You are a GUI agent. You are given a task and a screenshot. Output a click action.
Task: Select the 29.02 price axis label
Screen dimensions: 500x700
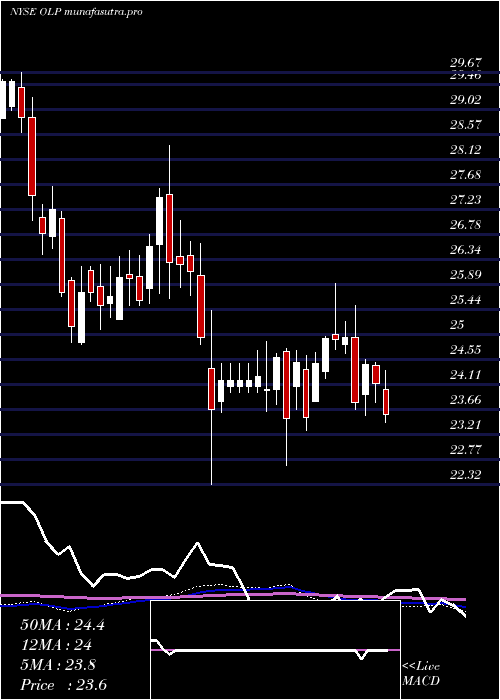click(x=465, y=100)
